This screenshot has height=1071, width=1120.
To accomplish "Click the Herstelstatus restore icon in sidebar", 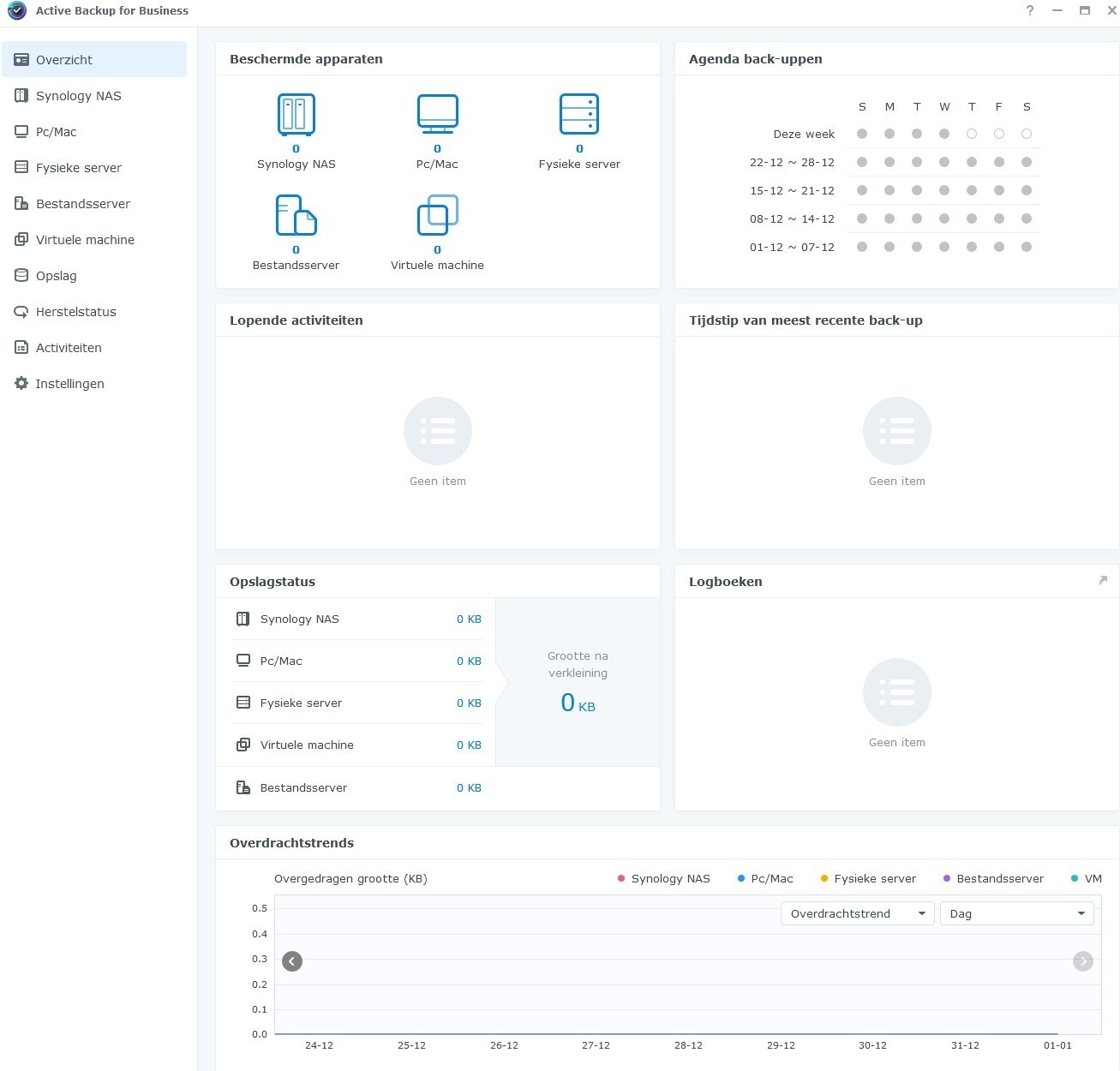I will tap(21, 312).
